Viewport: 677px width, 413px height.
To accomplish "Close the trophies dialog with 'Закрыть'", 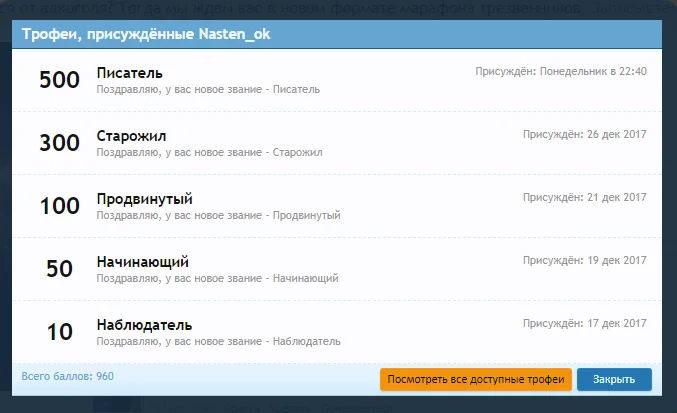I will (x=614, y=379).
